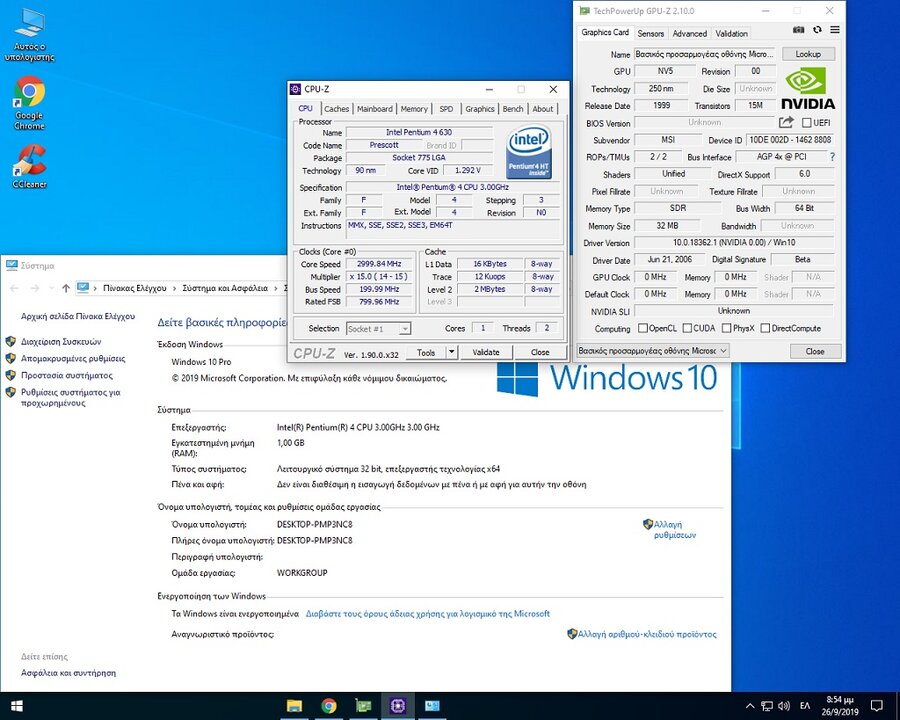Open the CPU-Z Tools dropdown arrow
The image size is (900, 720).
click(452, 352)
